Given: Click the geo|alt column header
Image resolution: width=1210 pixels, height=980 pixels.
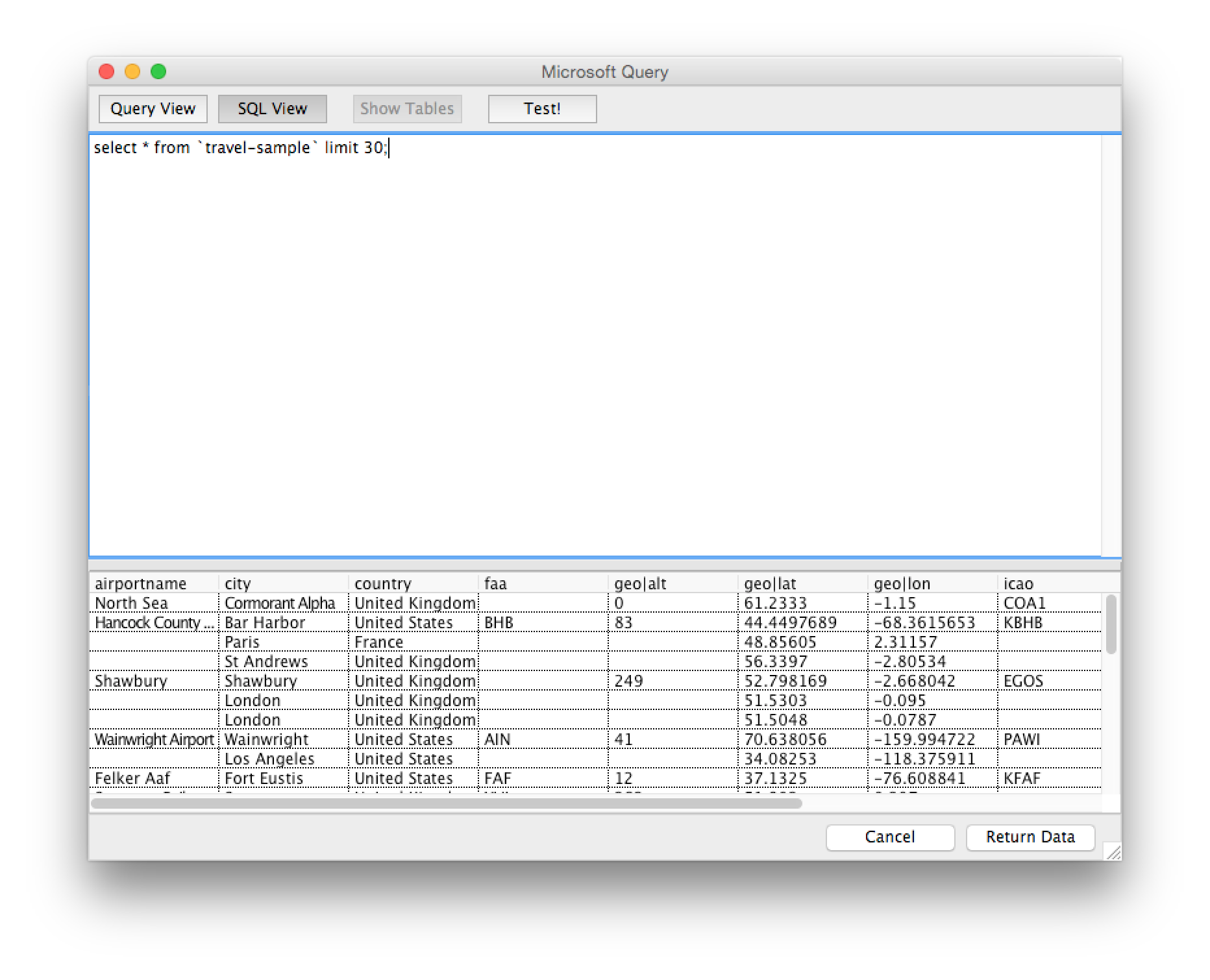Looking at the screenshot, I should pos(673,583).
